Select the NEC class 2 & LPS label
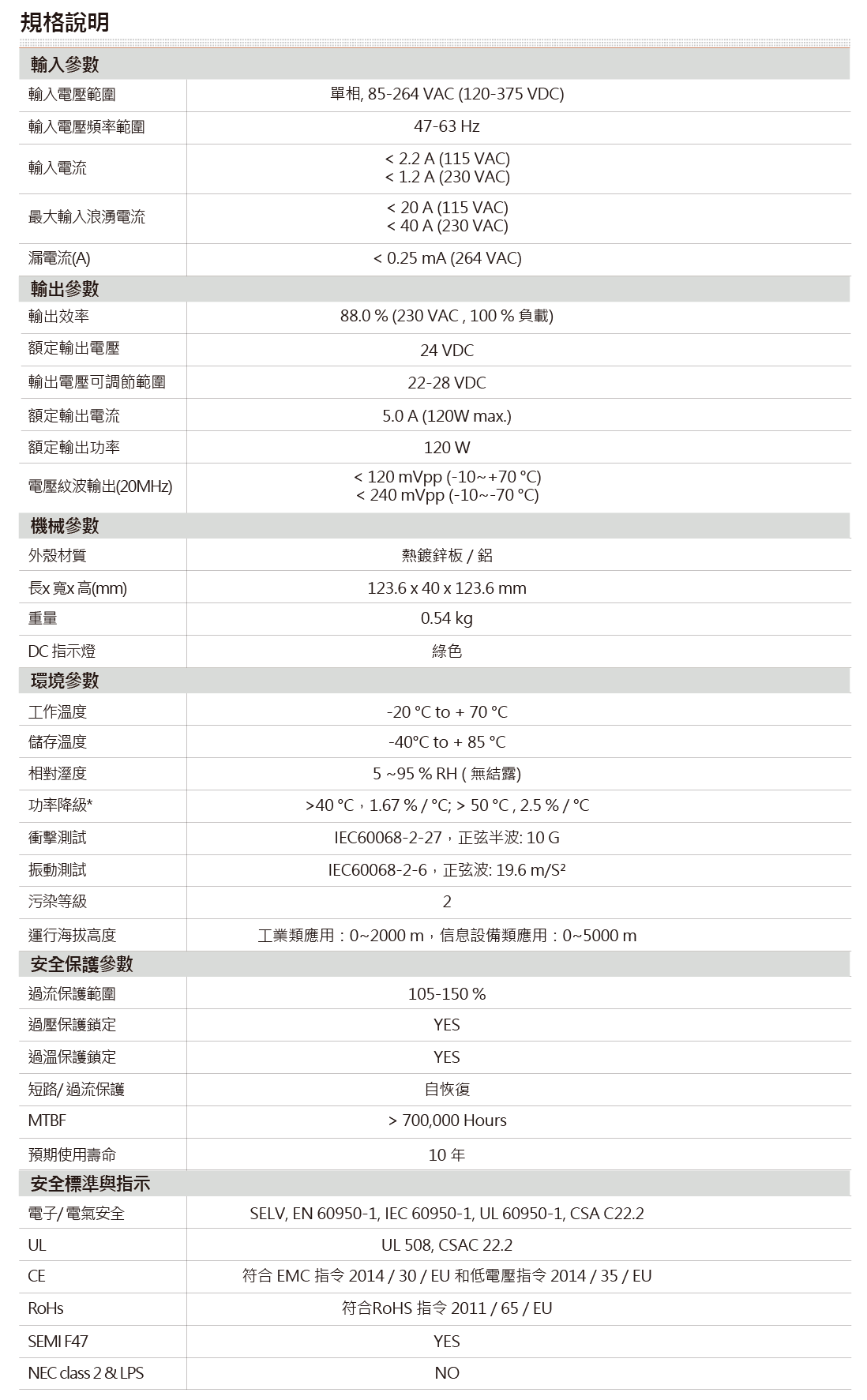 point(86,1373)
